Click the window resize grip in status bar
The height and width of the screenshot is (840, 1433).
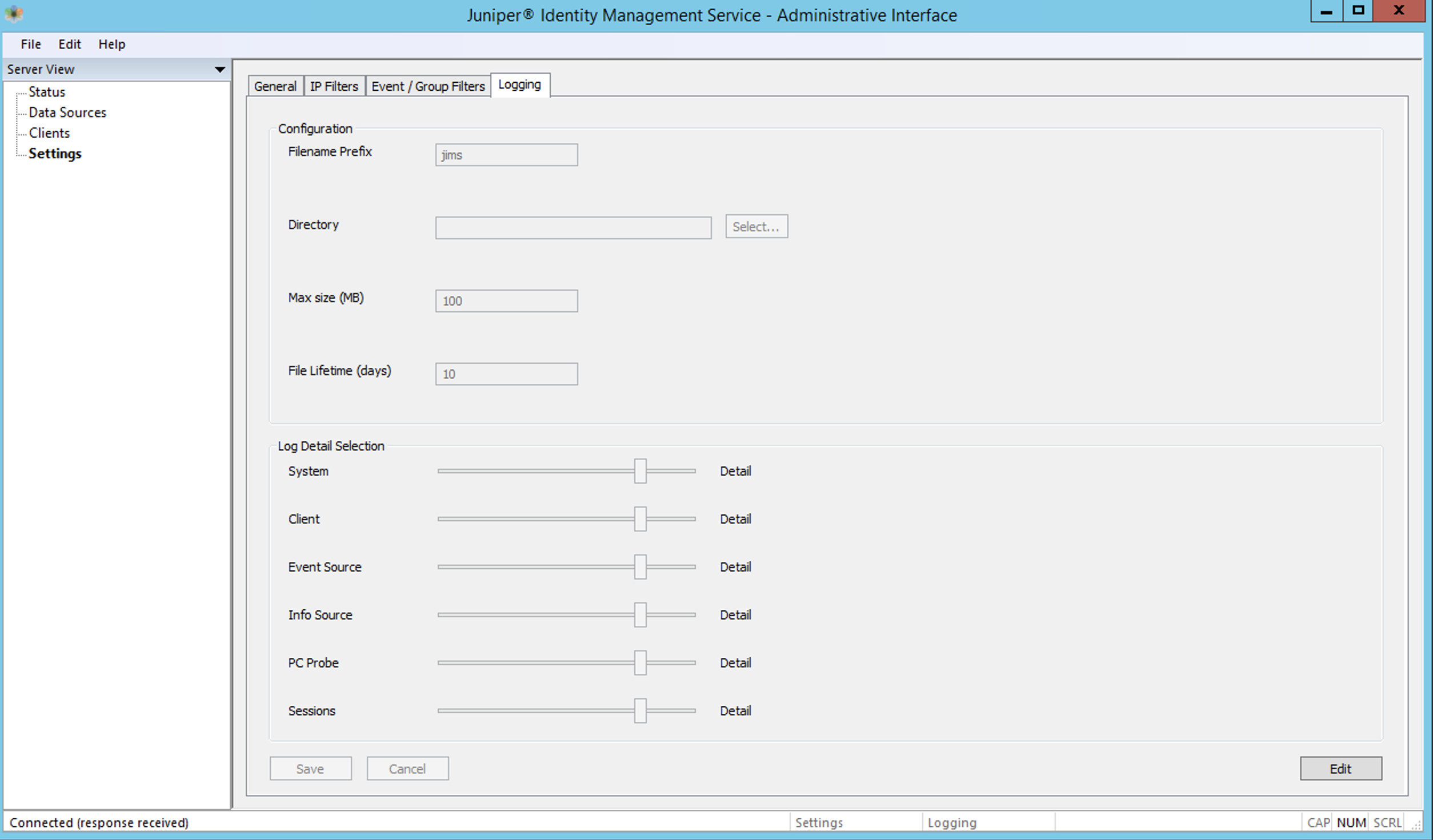1416,825
